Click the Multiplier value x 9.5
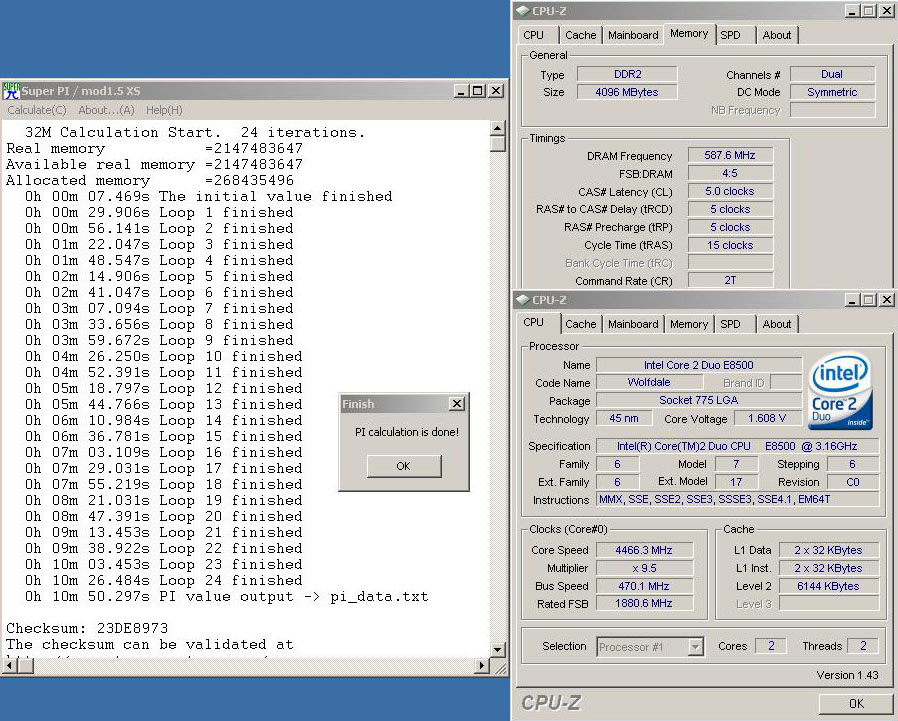This screenshot has height=721, width=898. point(644,568)
